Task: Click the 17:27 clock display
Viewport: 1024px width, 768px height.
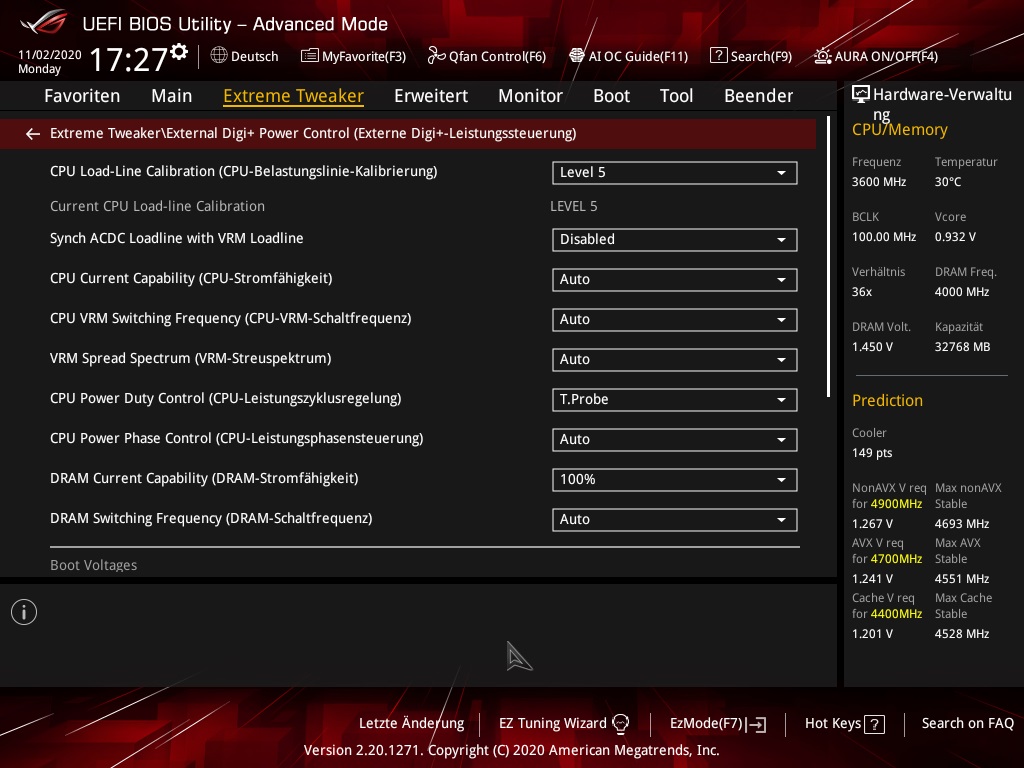Action: (x=129, y=59)
